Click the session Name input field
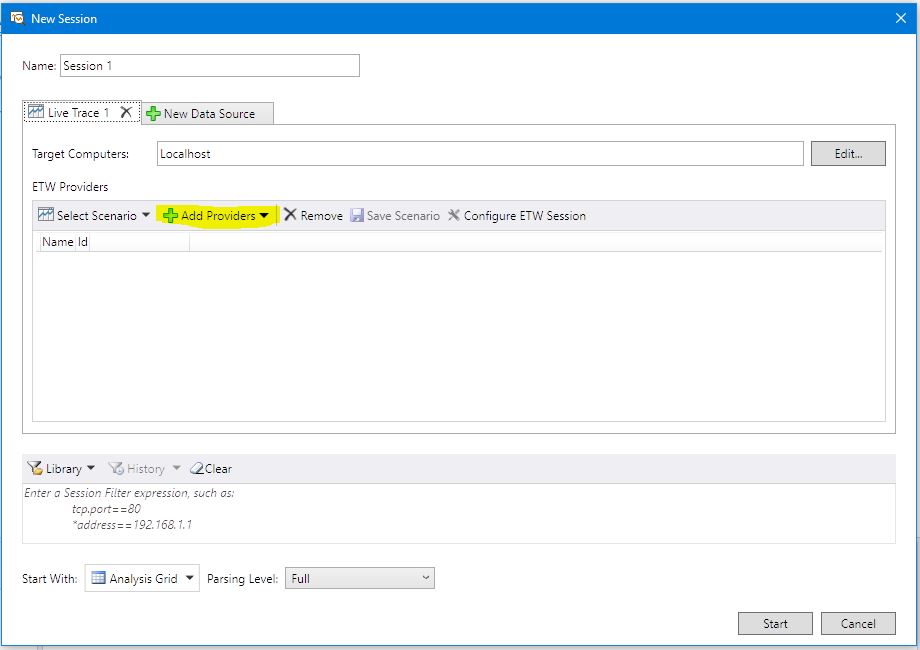 [x=209, y=66]
